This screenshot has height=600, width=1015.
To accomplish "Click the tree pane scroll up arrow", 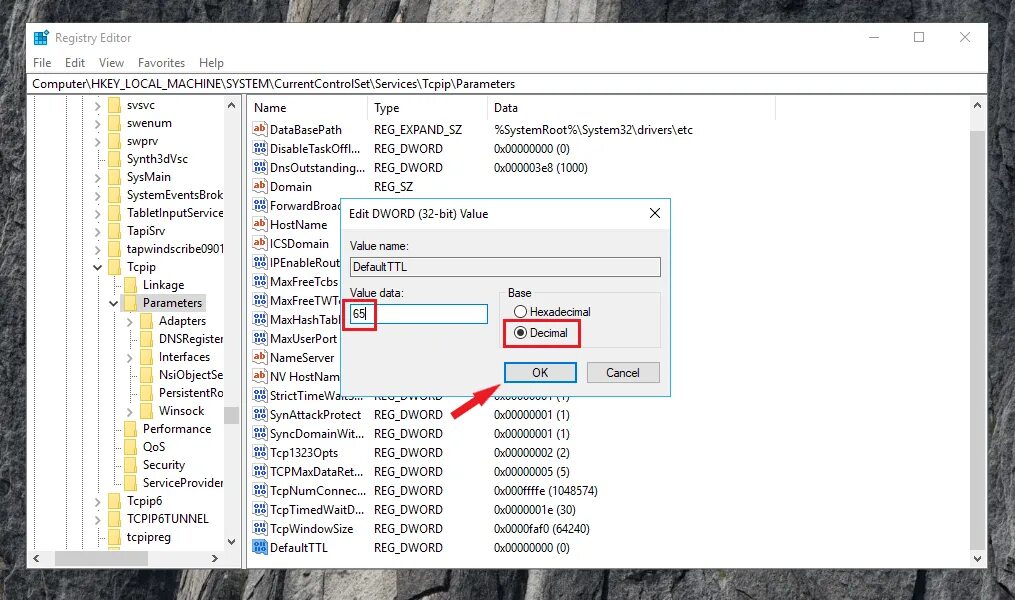I will click(232, 105).
